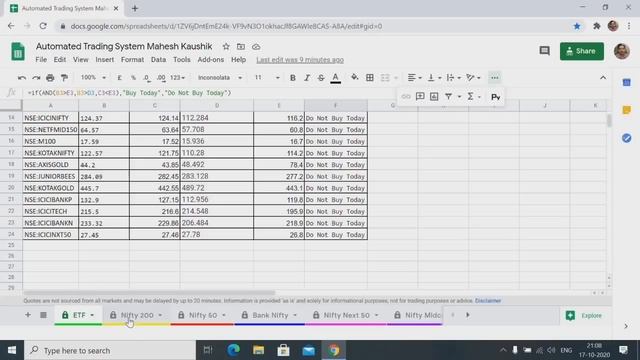Click the green Share button
This screenshot has width=640, height=360.
tap(582, 51)
